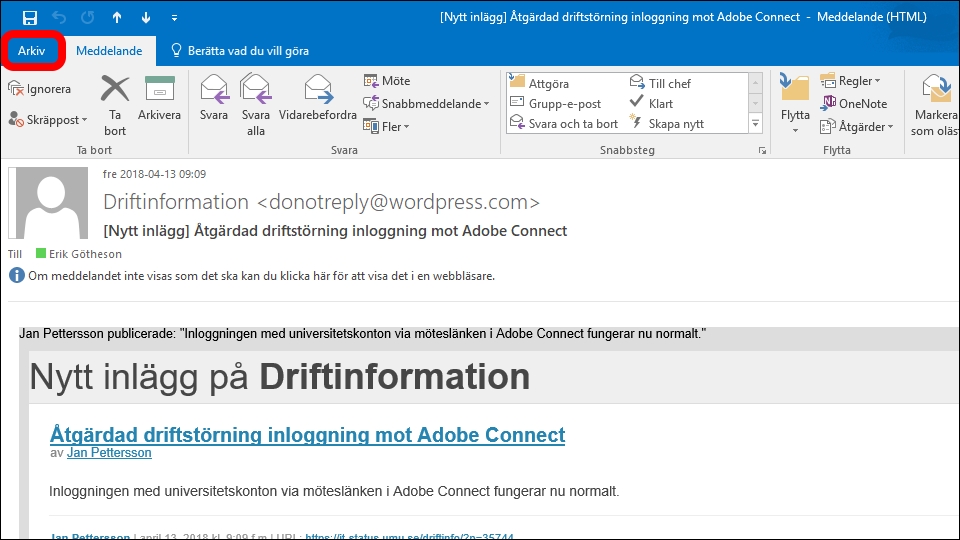Click the Ignorera button
960x540 pixels.
[x=40, y=89]
